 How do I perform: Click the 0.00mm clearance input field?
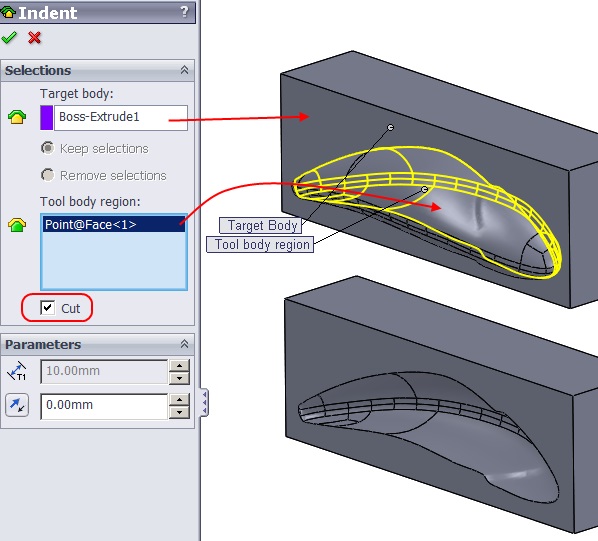[x=104, y=406]
